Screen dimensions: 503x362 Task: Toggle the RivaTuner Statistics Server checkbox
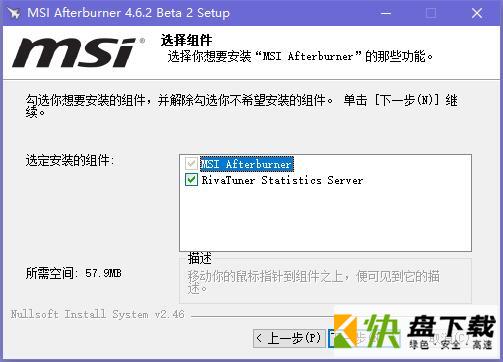click(x=191, y=180)
